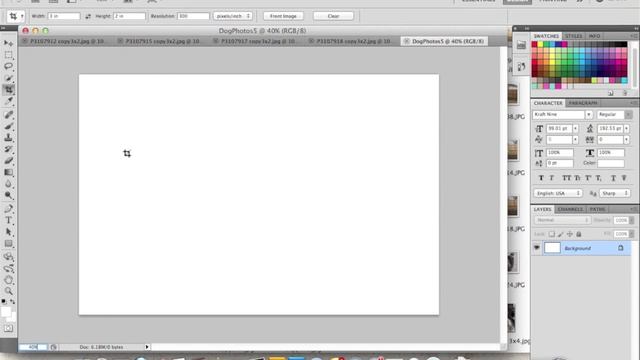Select the History Brush tool
The image size is (640, 360).
click(8, 149)
